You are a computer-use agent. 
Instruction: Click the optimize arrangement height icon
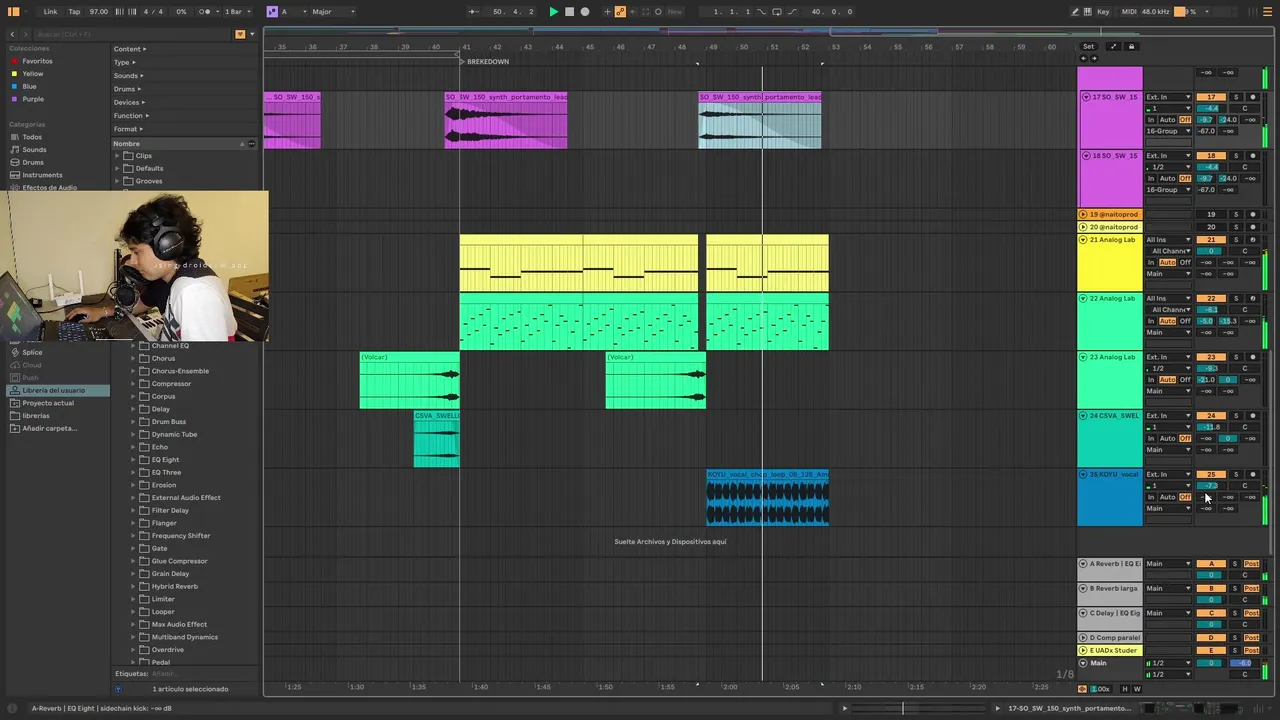point(1113,47)
